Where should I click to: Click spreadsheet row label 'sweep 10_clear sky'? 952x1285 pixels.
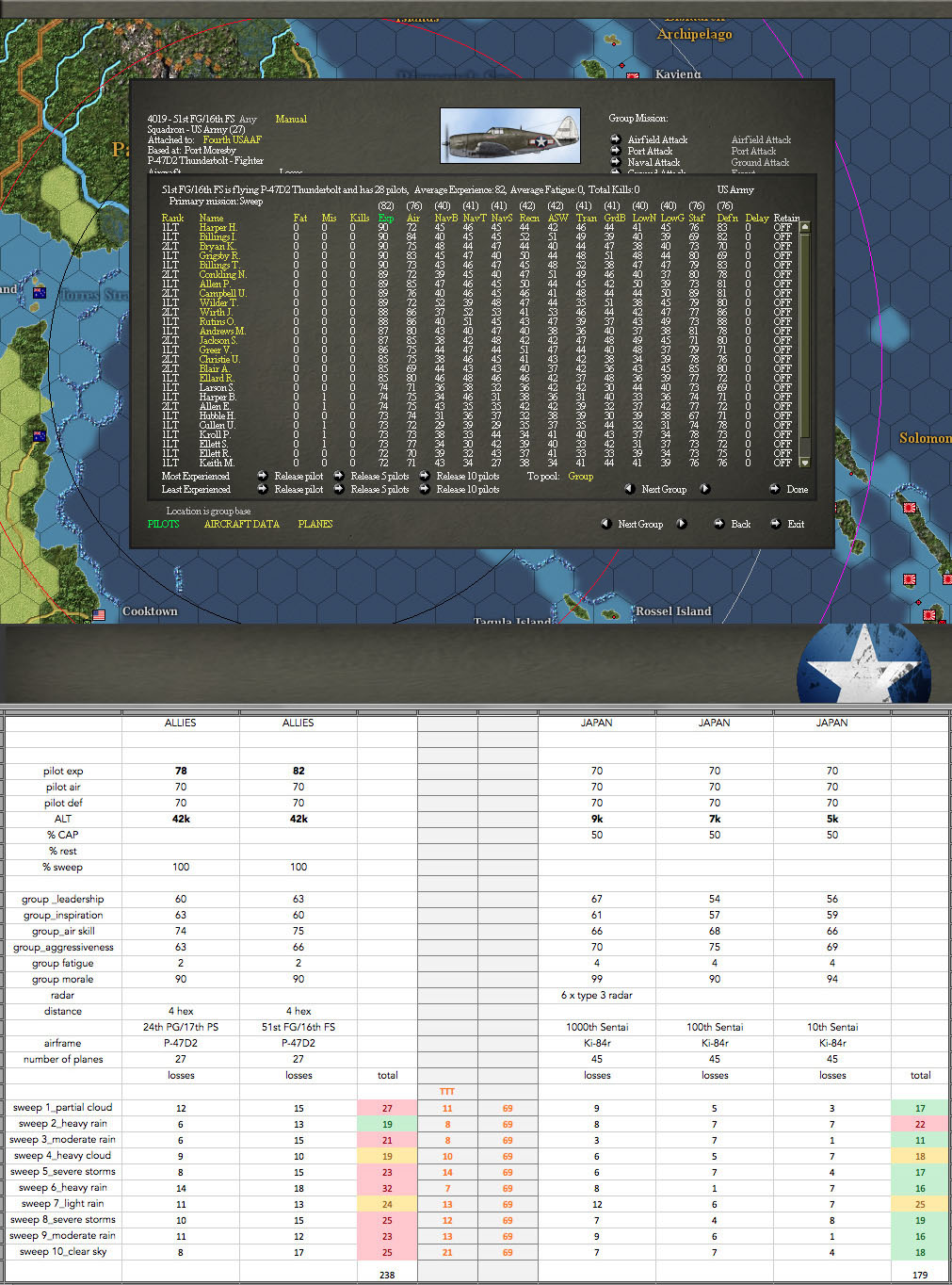tap(62, 1252)
